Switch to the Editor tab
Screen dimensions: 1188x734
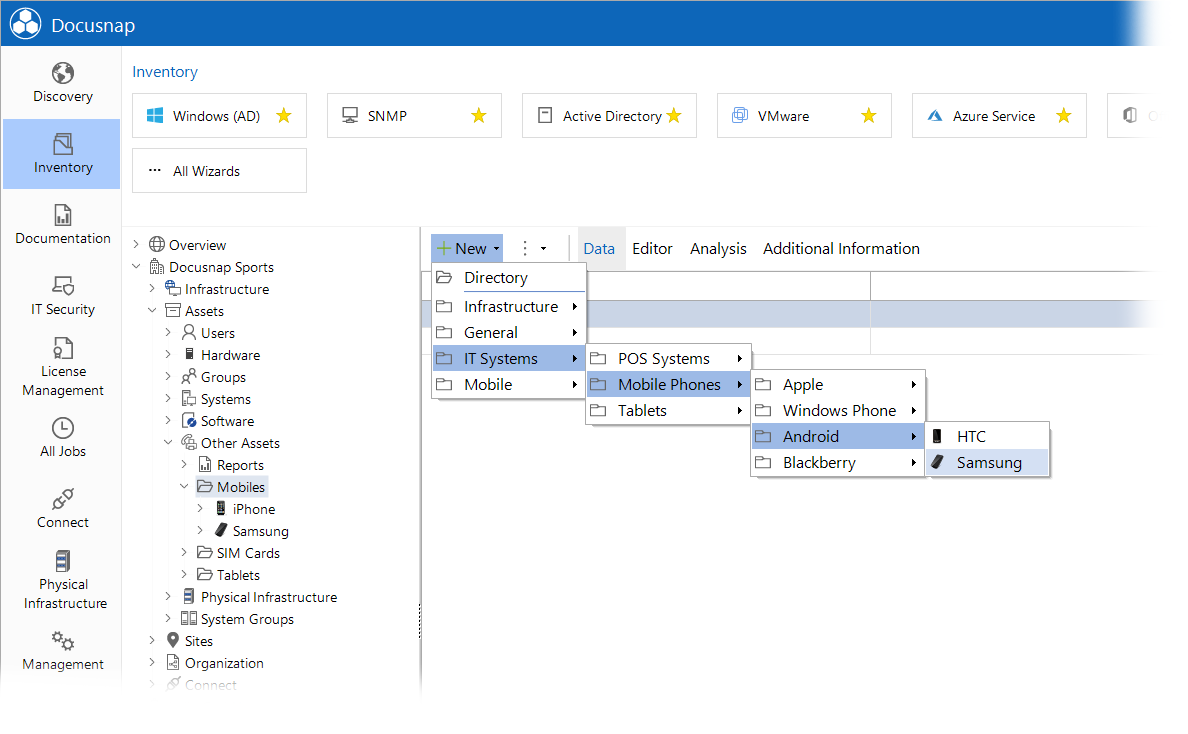[652, 248]
